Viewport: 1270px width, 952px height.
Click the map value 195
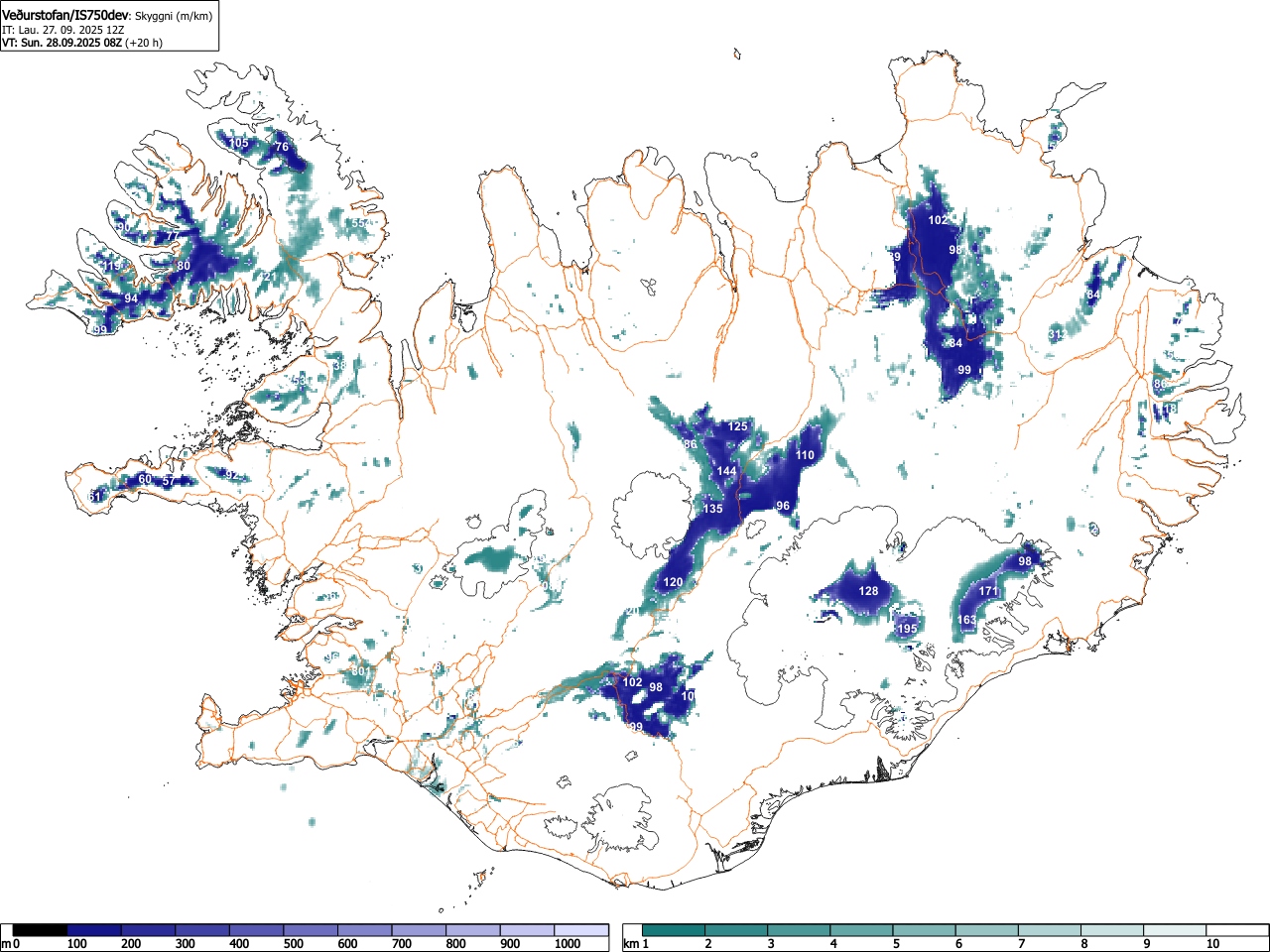pyautogui.click(x=907, y=629)
